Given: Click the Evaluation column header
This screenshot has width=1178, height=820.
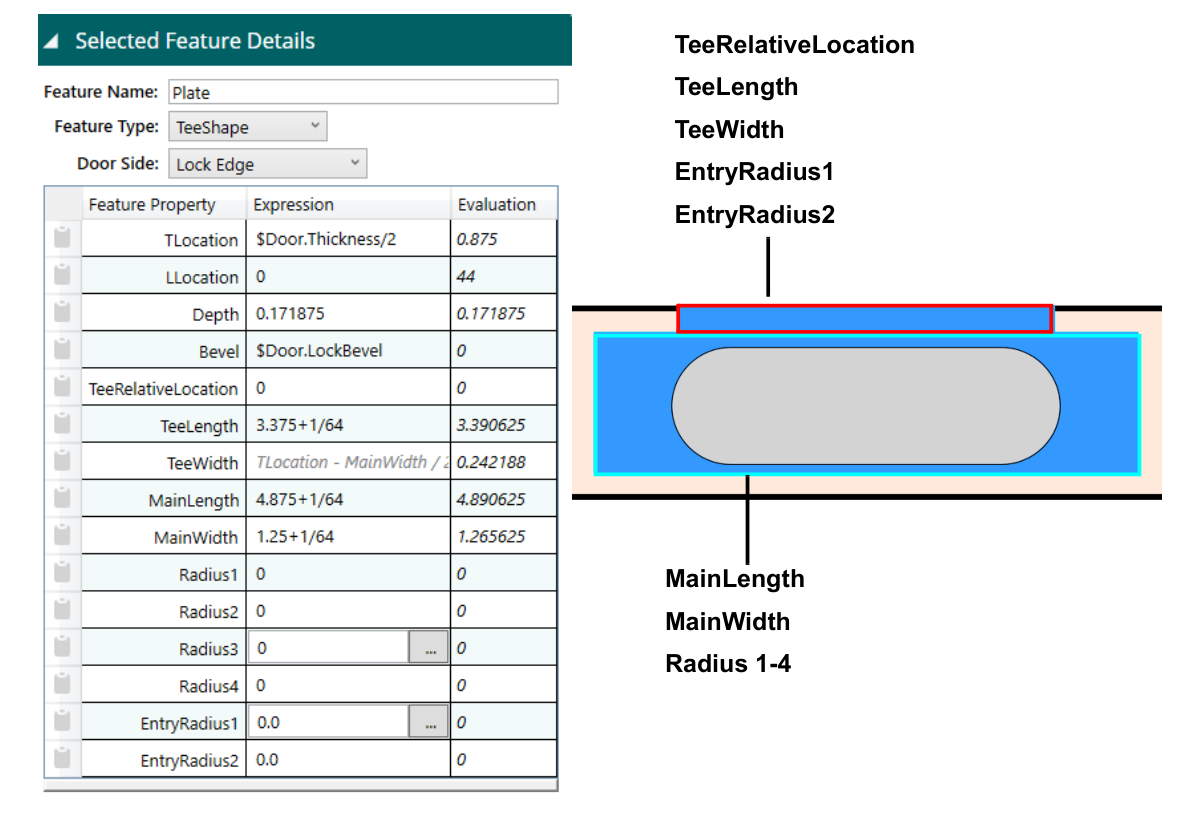Looking at the screenshot, I should (x=504, y=204).
